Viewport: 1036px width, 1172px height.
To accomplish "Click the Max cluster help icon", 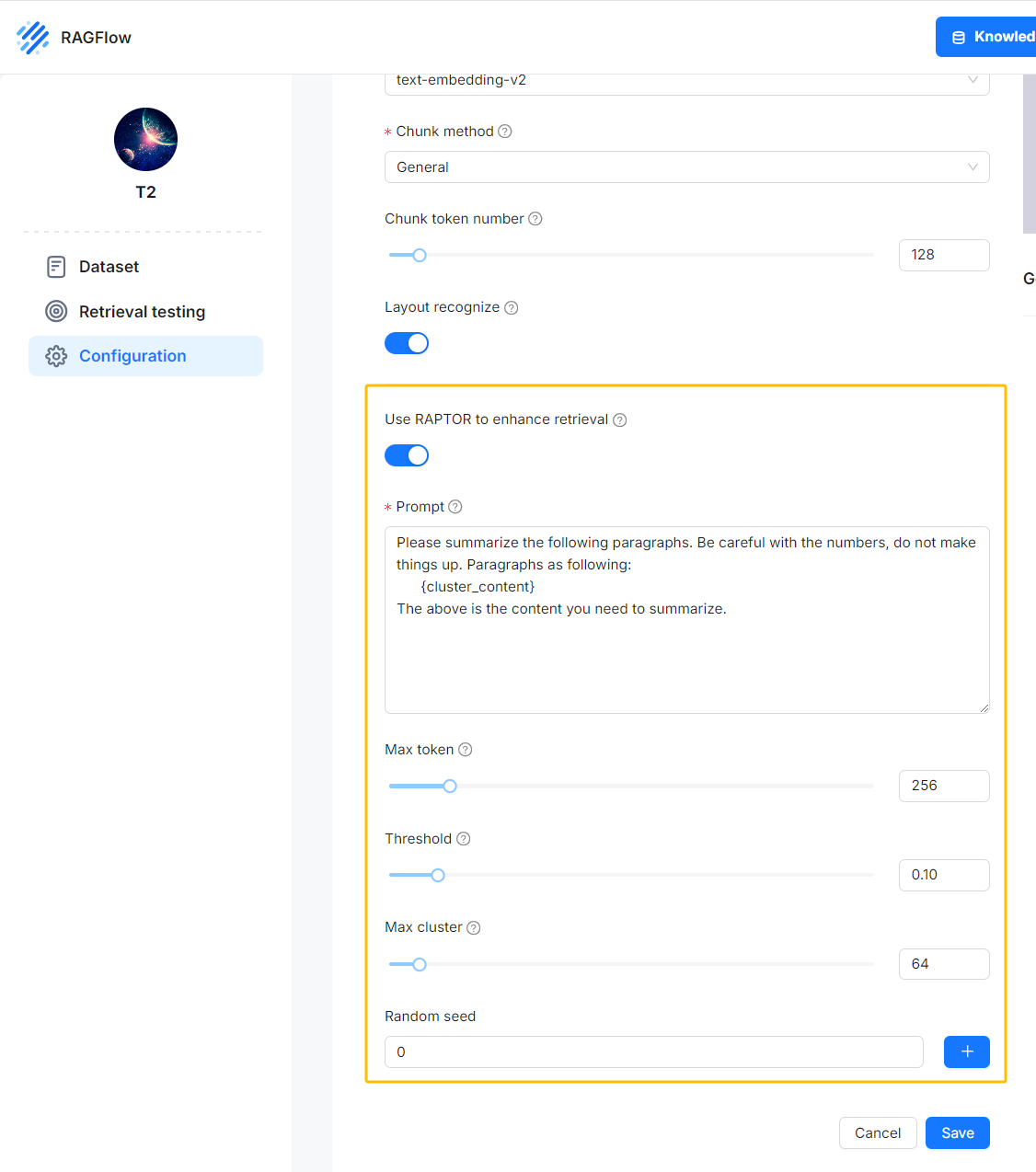I will (x=474, y=928).
